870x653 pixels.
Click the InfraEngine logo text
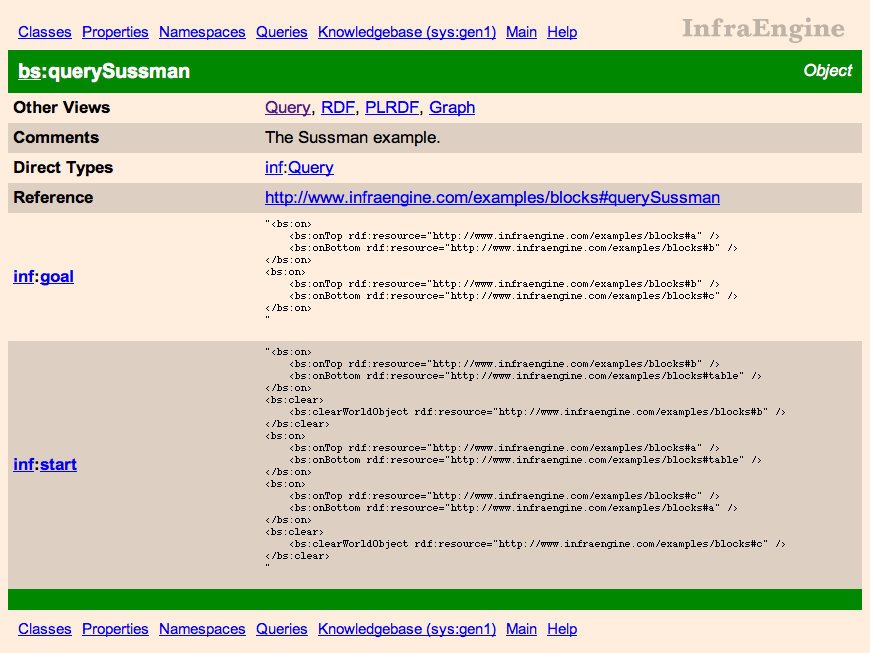763,29
